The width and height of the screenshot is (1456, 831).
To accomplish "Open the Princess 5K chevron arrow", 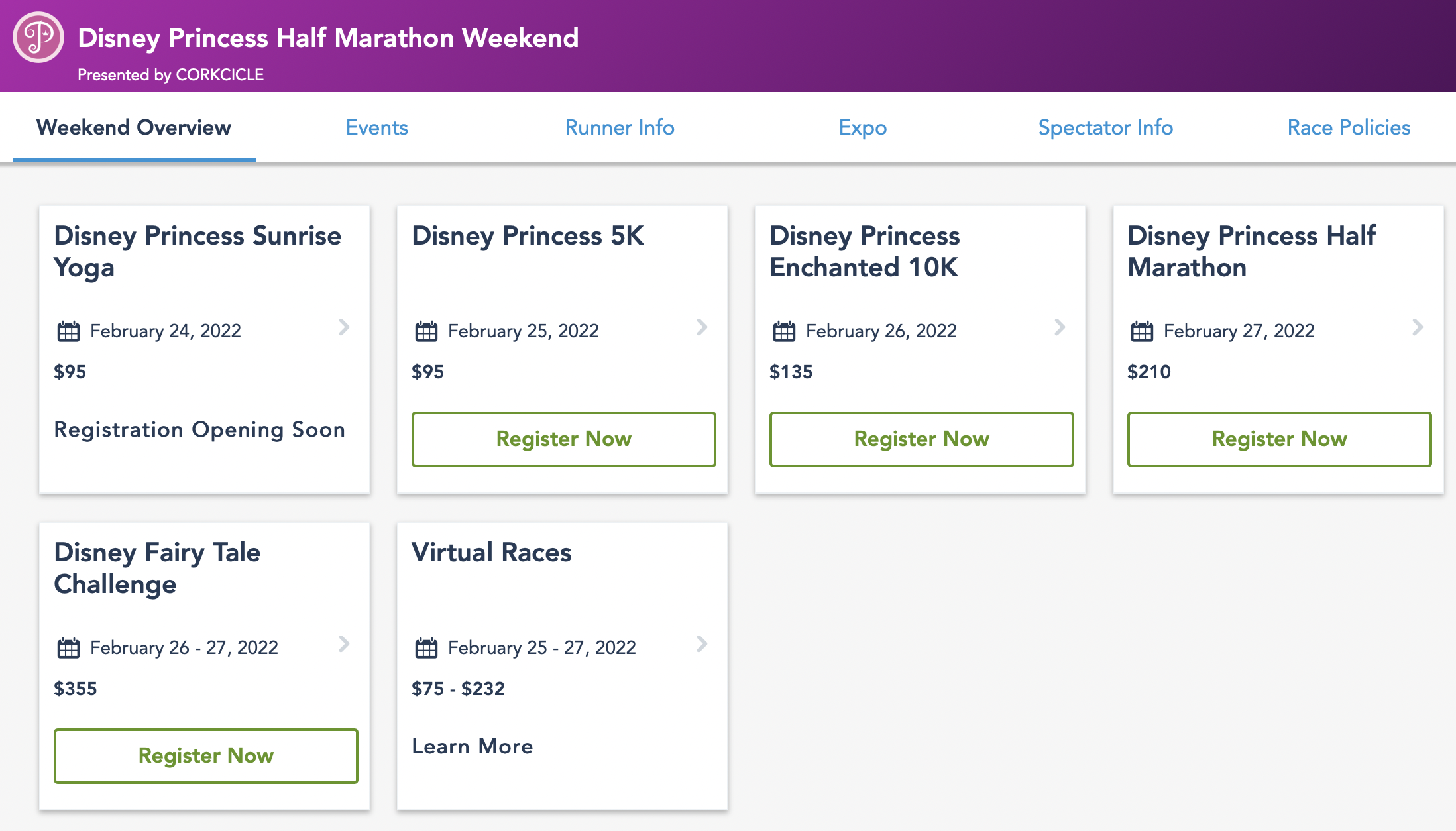I will point(702,327).
